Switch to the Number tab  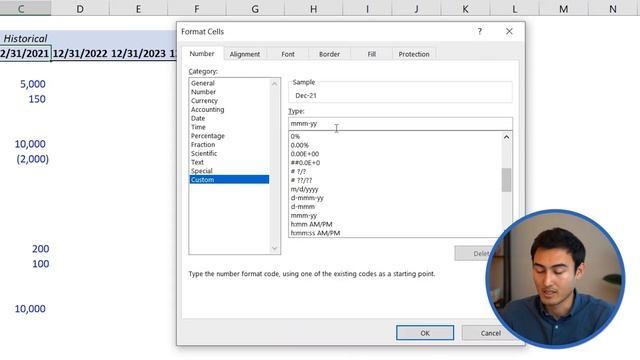(202, 54)
